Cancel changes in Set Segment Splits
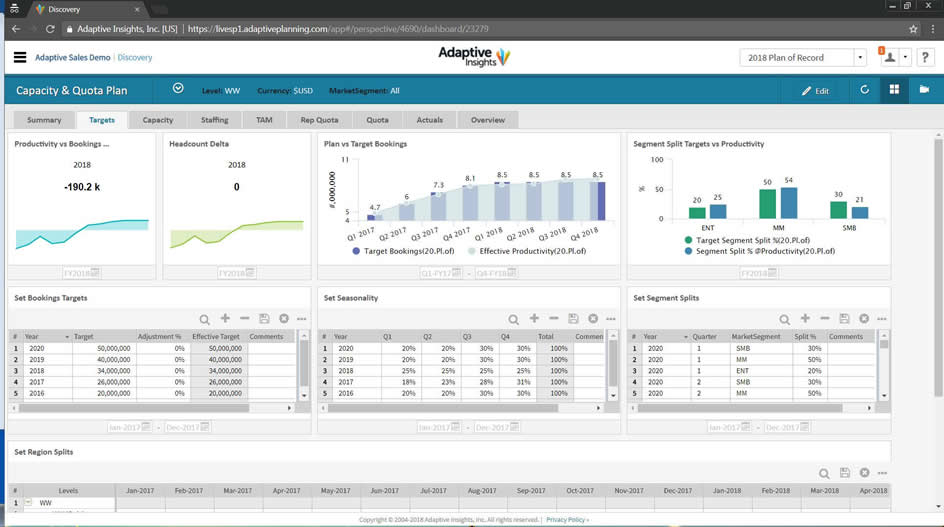The image size is (944, 527). tap(864, 318)
